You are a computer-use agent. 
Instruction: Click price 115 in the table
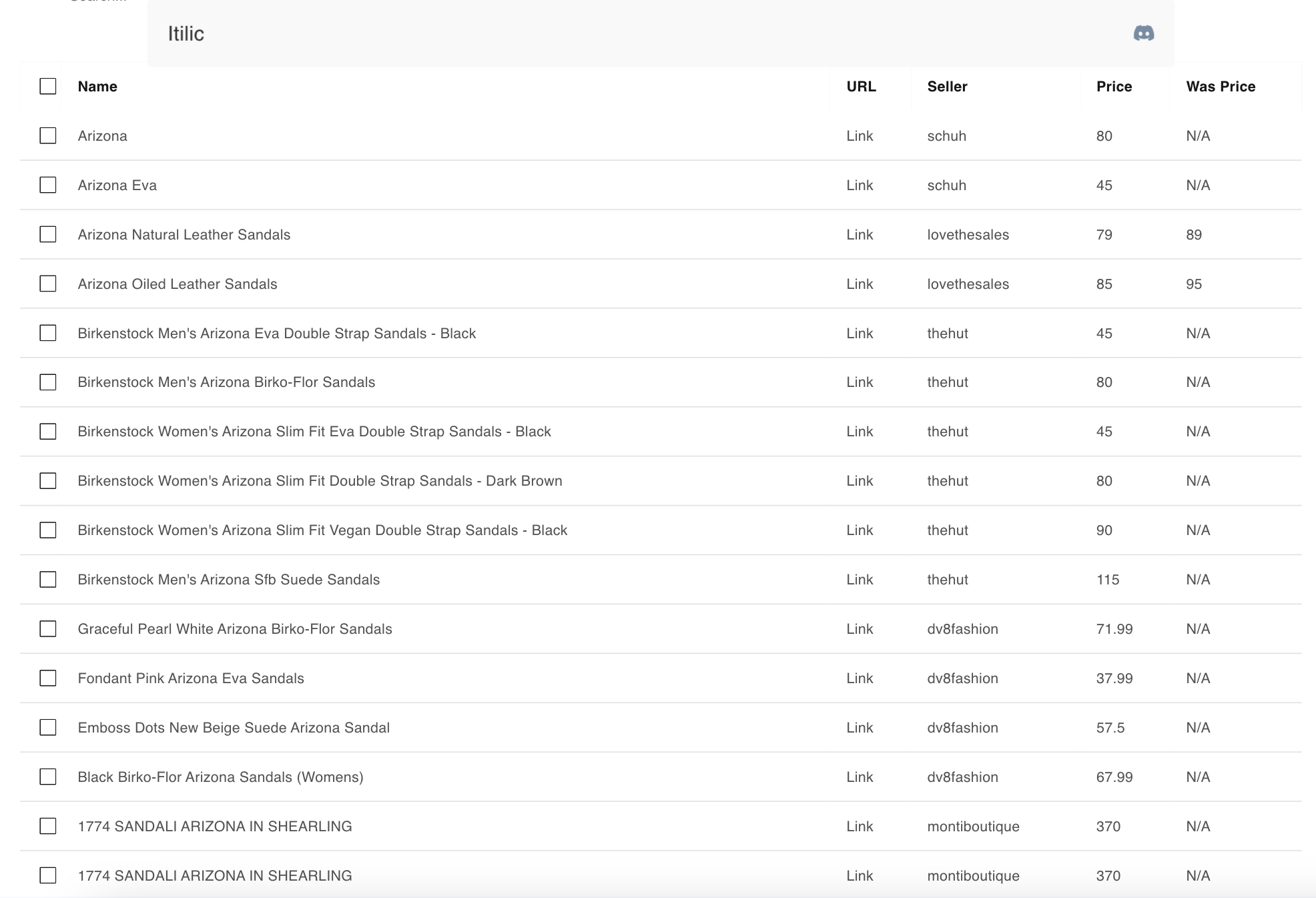click(1108, 580)
